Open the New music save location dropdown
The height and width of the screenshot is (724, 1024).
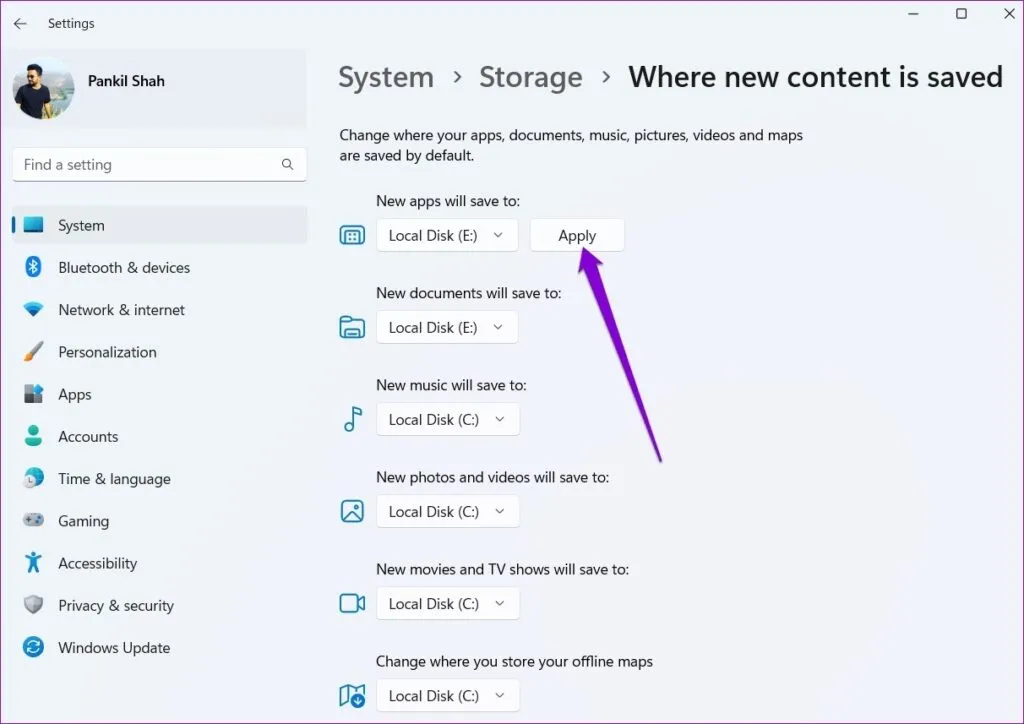tap(447, 420)
